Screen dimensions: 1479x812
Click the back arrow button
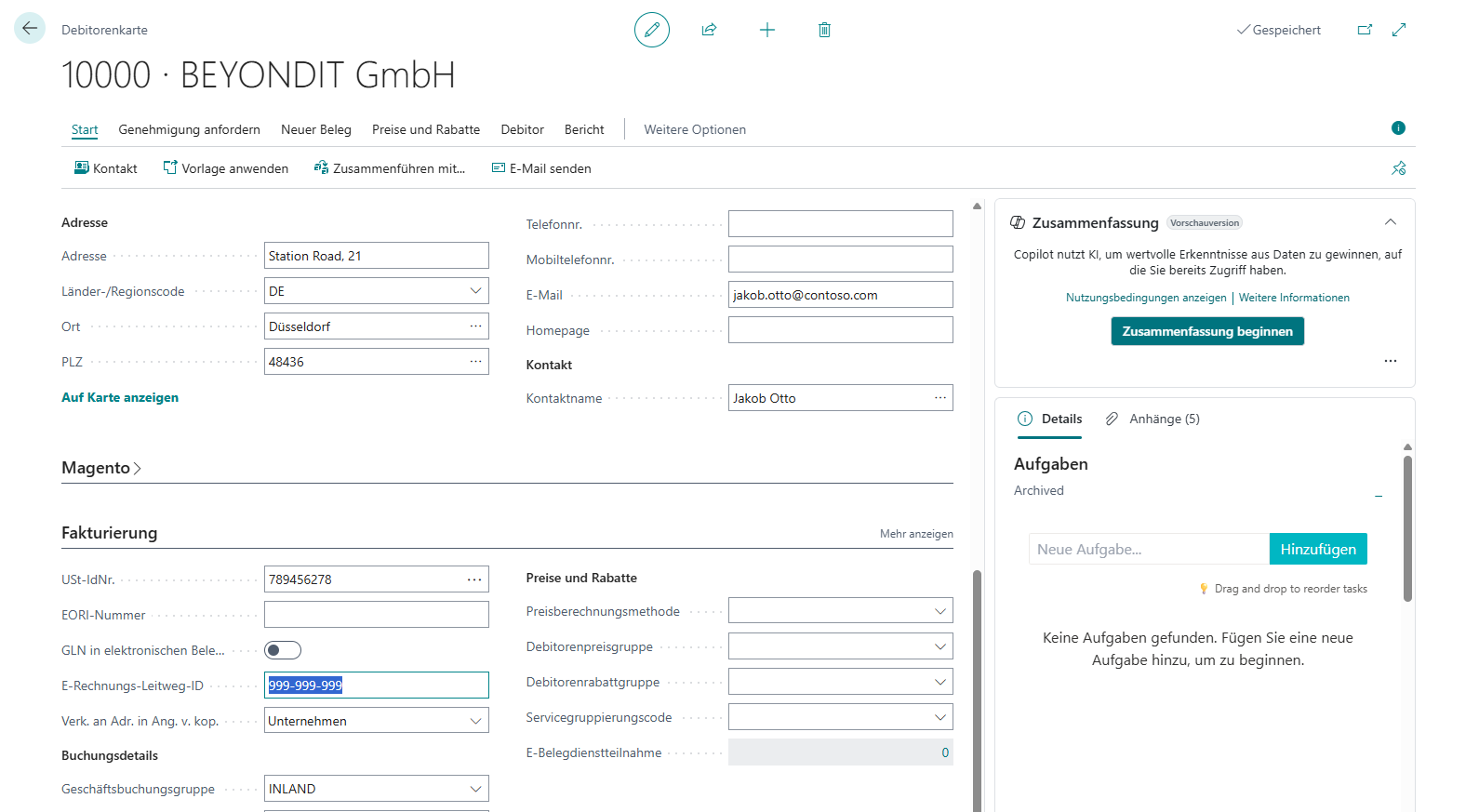(30, 28)
